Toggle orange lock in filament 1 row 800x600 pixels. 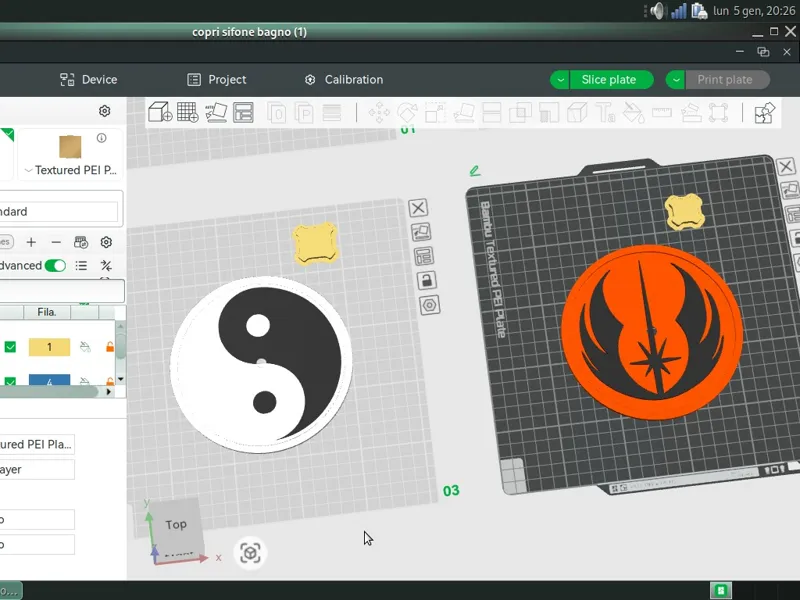110,347
